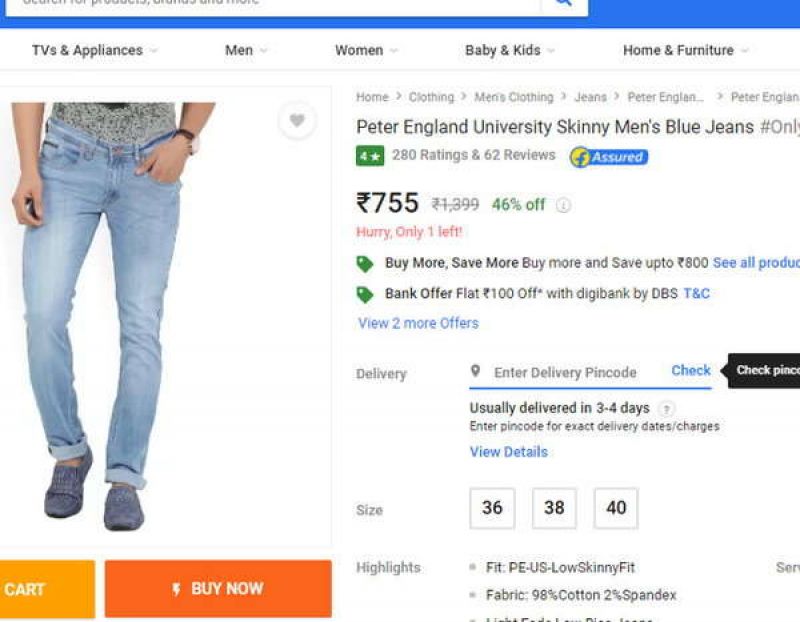This screenshot has height=622, width=800.
Task: Click the Enter Delivery Pincode field
Action: [x=560, y=372]
